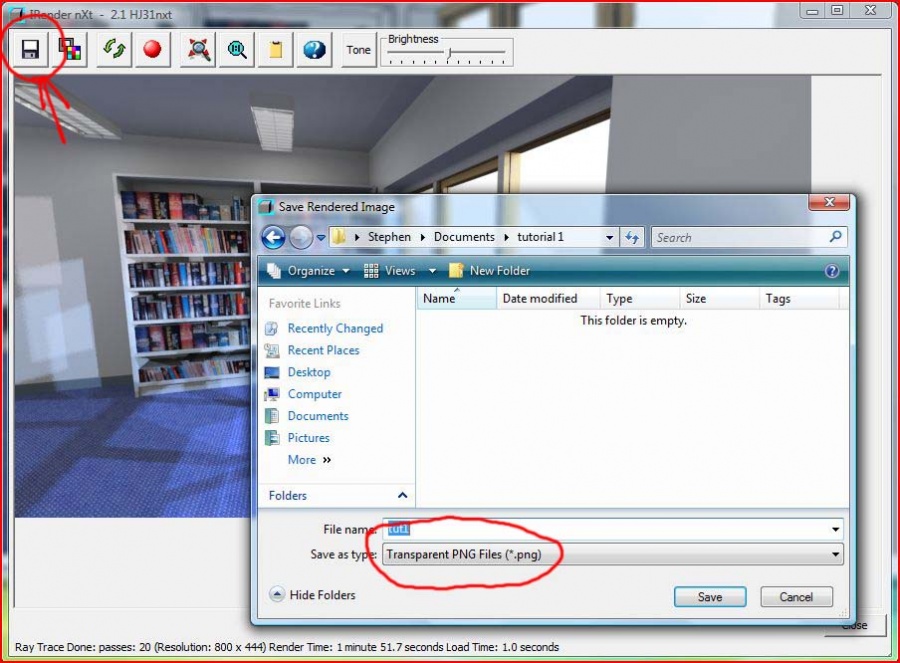Click the Save button

coord(709,597)
